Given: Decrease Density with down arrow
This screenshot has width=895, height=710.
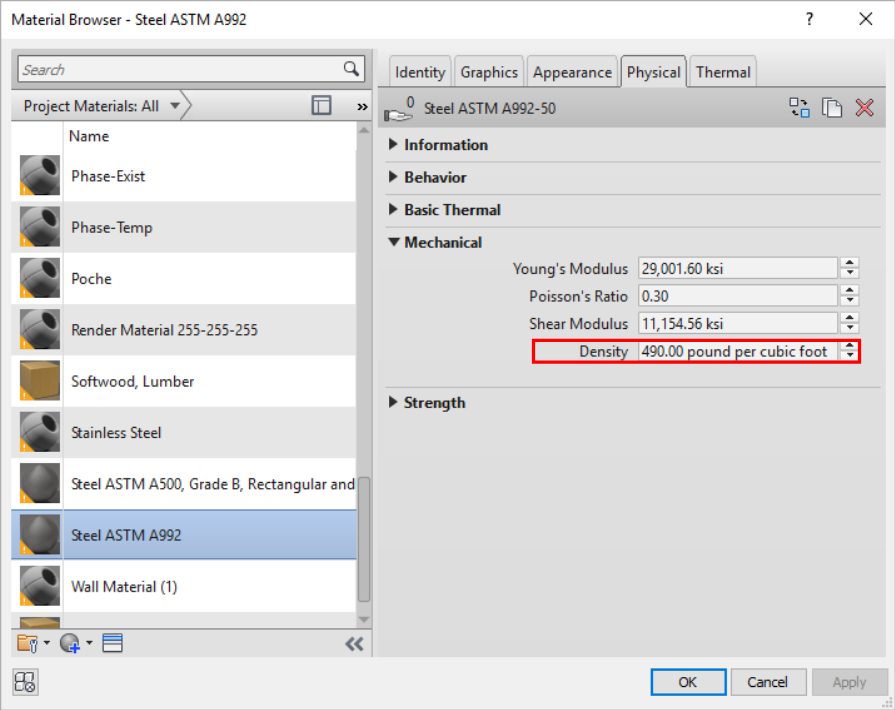Looking at the screenshot, I should click(x=850, y=356).
